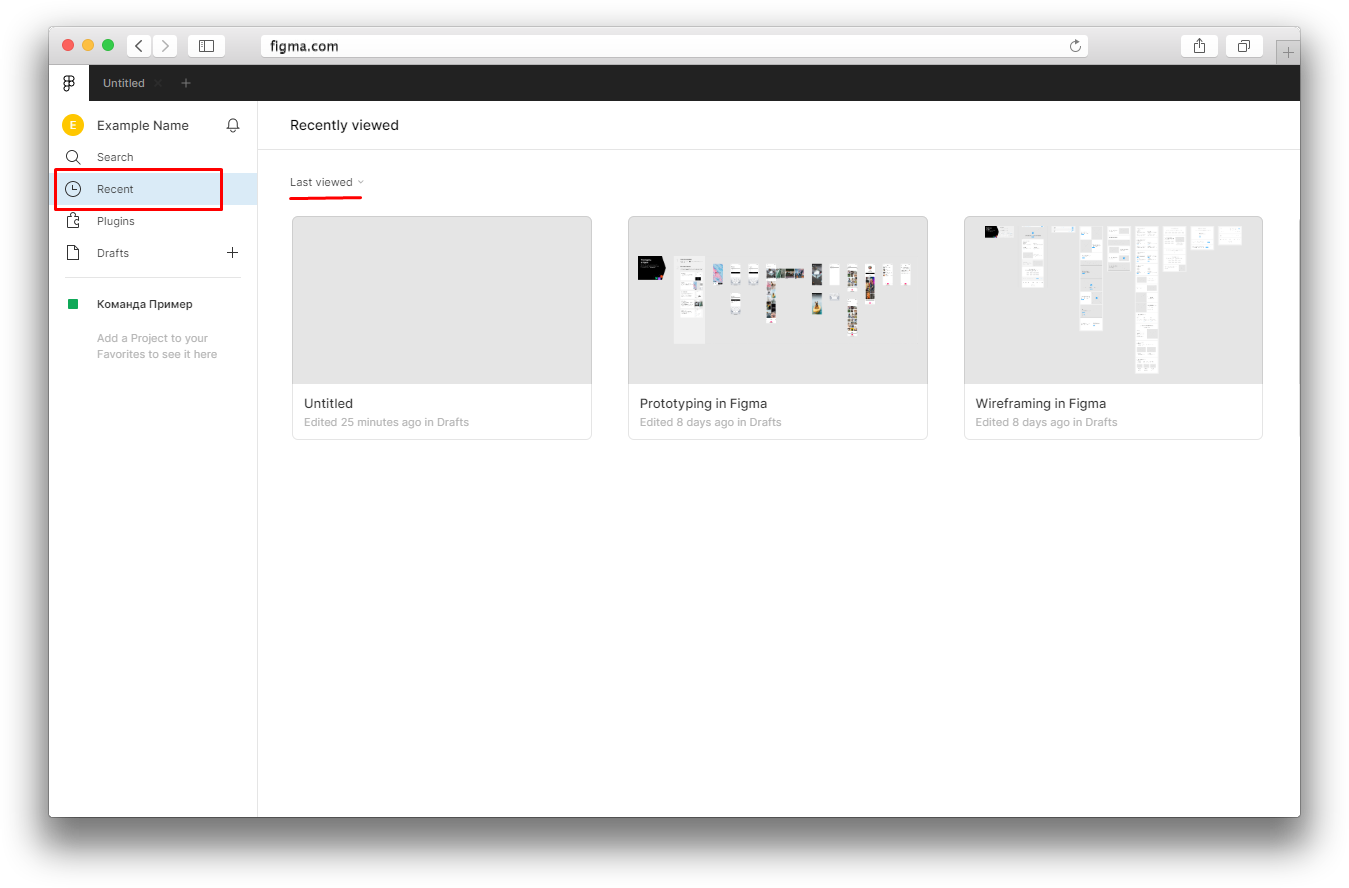Viewport: 1349px width, 888px height.
Task: Click 'Edited 8 days ago' under Prototyping
Action: 711,422
